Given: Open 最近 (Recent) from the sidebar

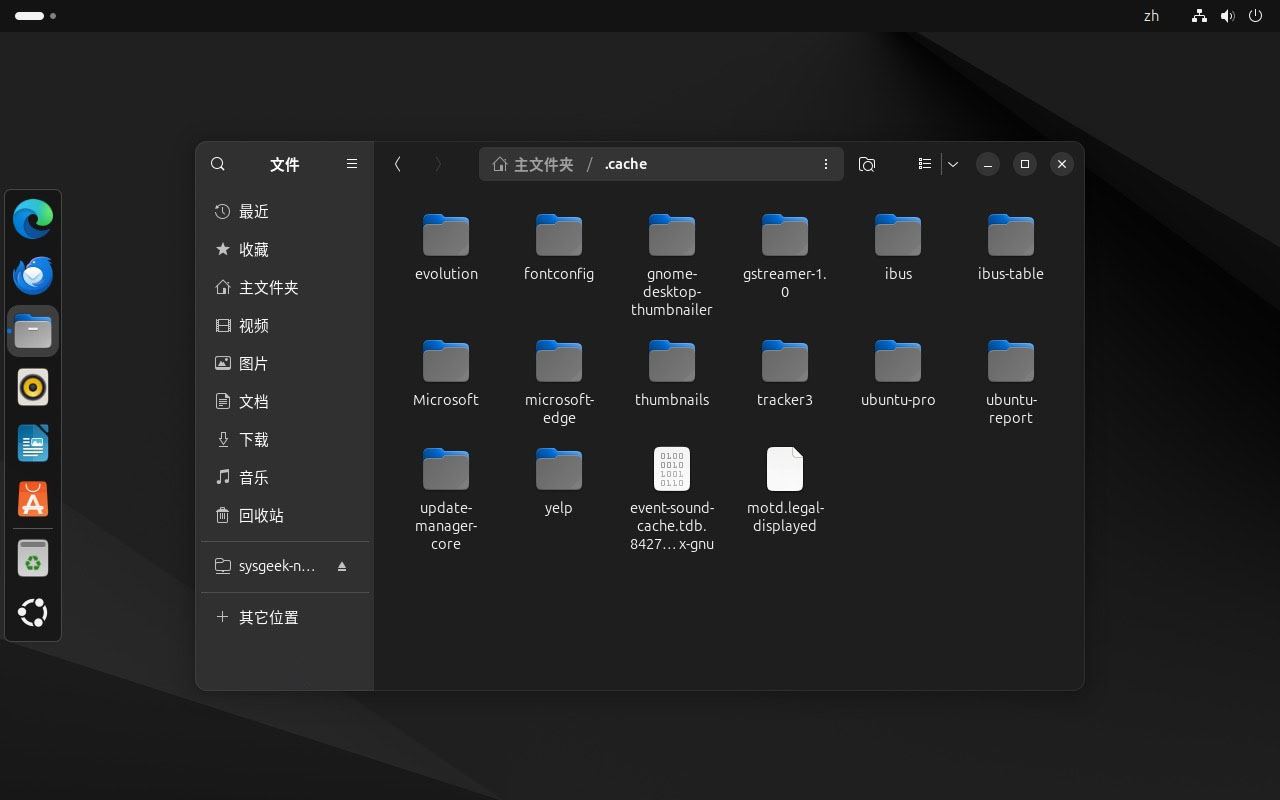Looking at the screenshot, I should [253, 211].
